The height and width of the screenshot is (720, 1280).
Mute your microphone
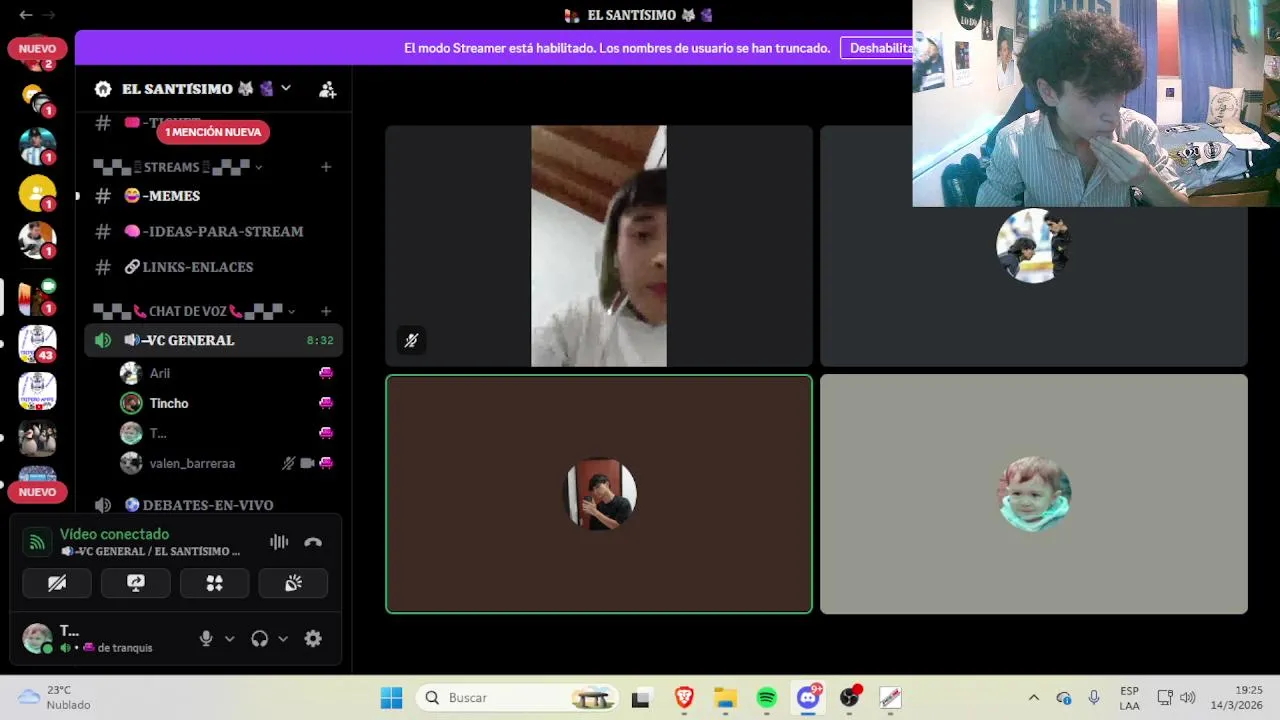[206, 638]
